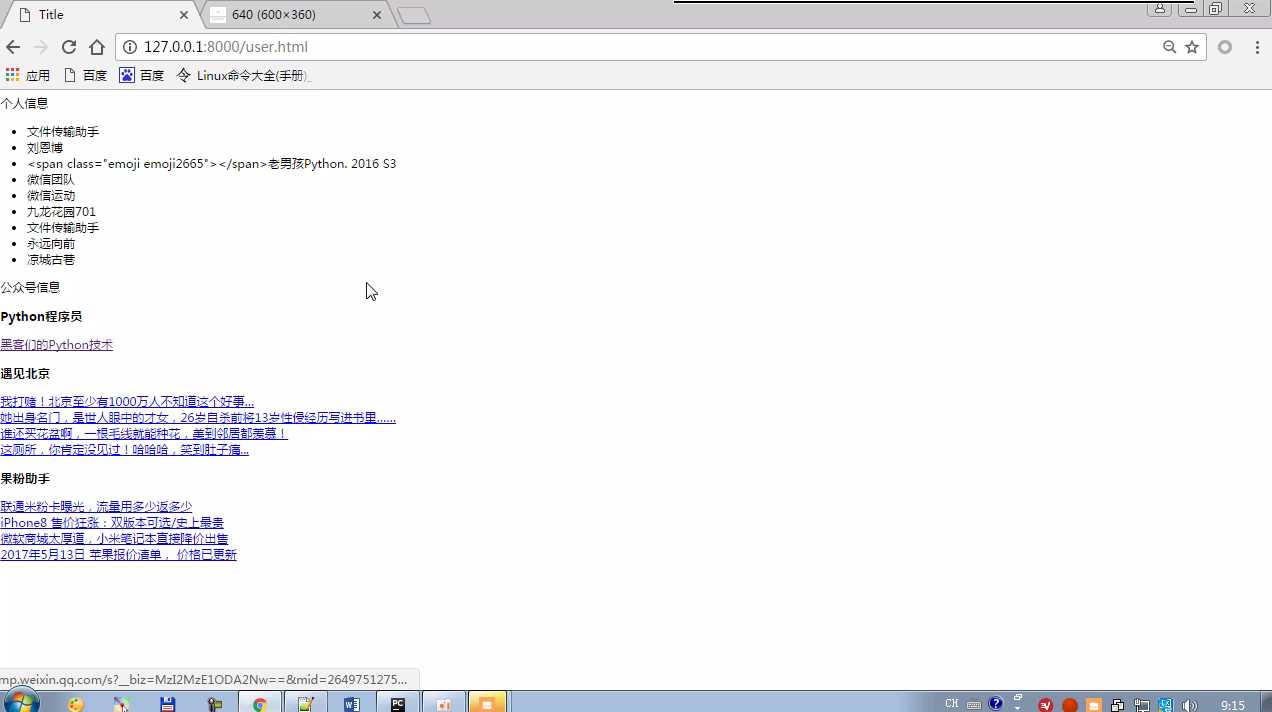Close the 640 (600×360) tab
The image size is (1272, 712).
(377, 15)
